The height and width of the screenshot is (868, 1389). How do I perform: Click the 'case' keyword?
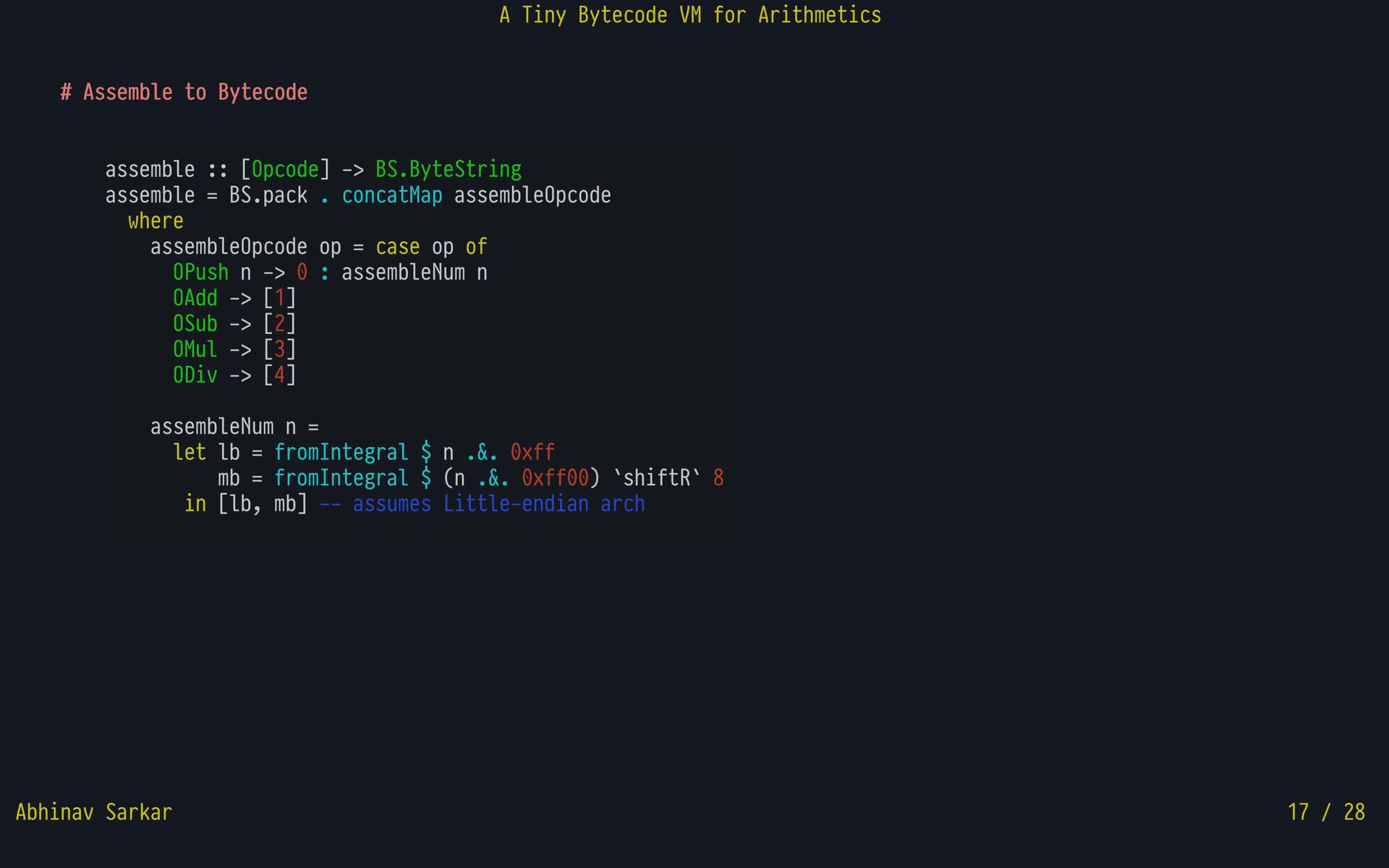397,247
